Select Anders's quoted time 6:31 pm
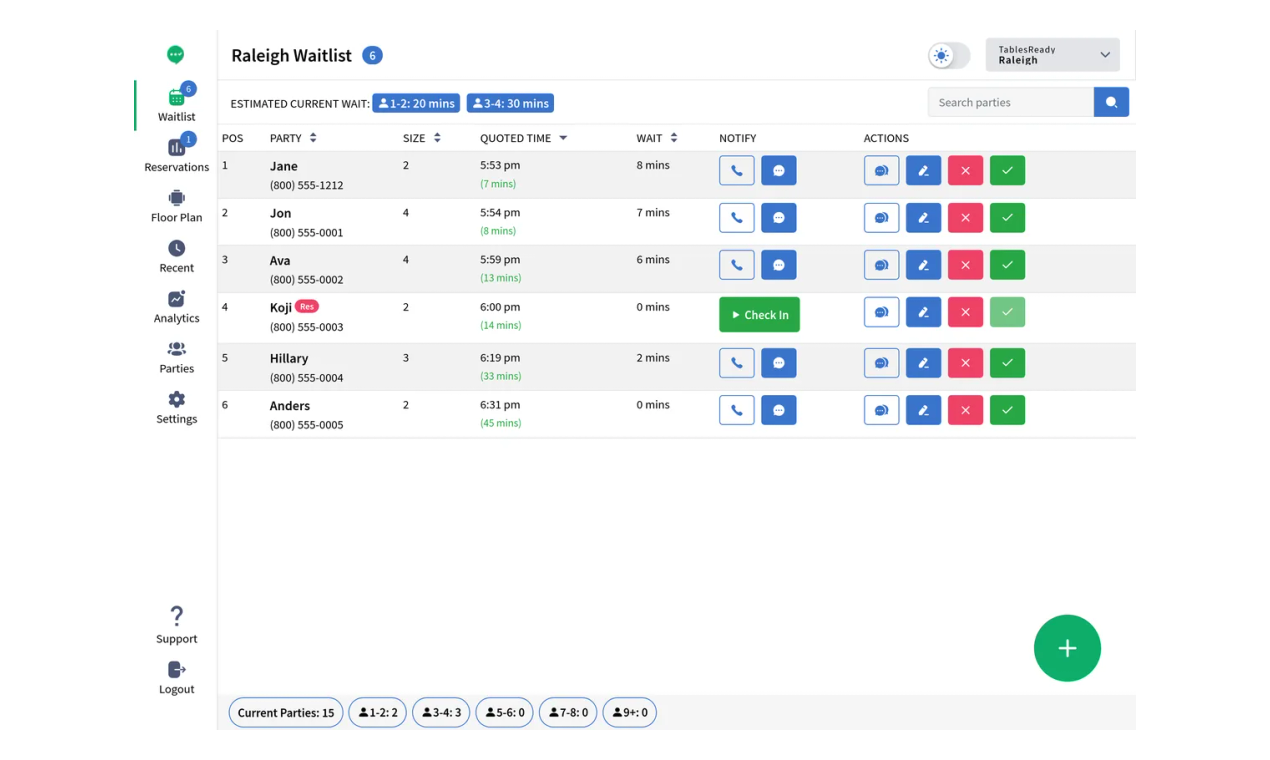 [500, 405]
